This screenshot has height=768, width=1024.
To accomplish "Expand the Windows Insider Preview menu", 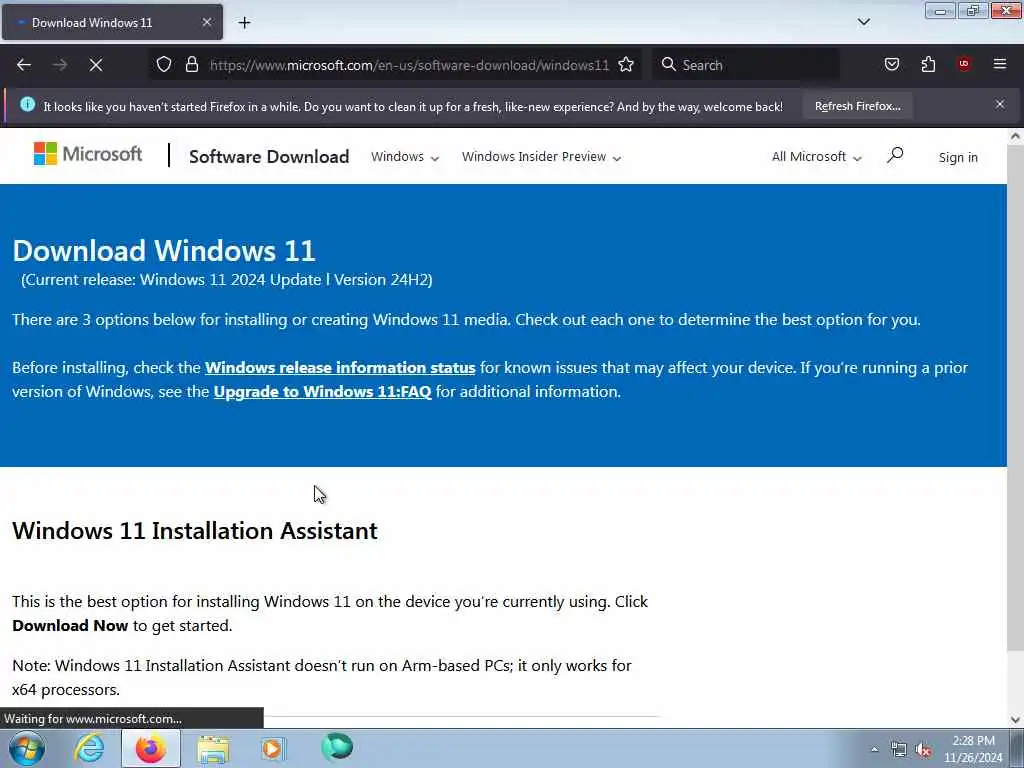I will pyautogui.click(x=541, y=157).
